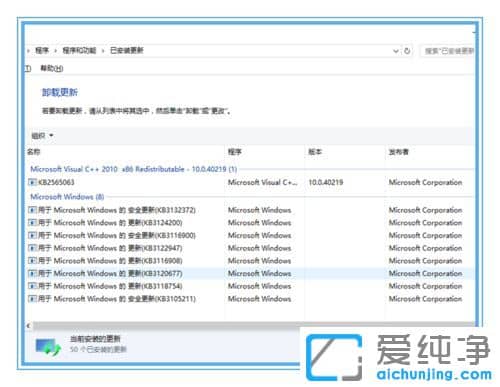This screenshot has width=500, height=387.
Task: Click the update icon beside KB3116908
Action: click(x=32, y=261)
